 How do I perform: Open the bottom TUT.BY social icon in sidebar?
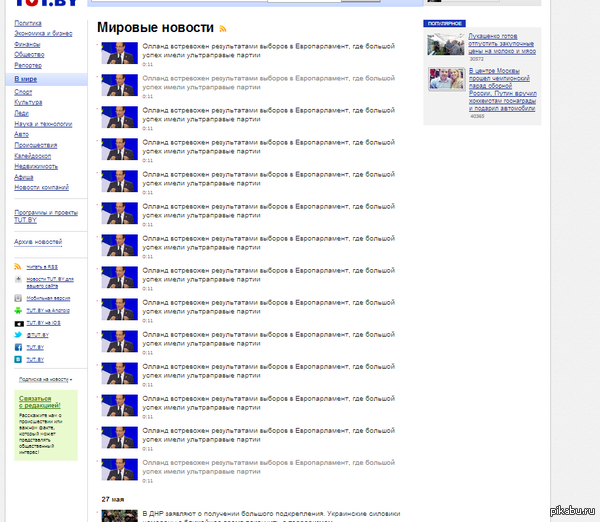[x=19, y=358]
